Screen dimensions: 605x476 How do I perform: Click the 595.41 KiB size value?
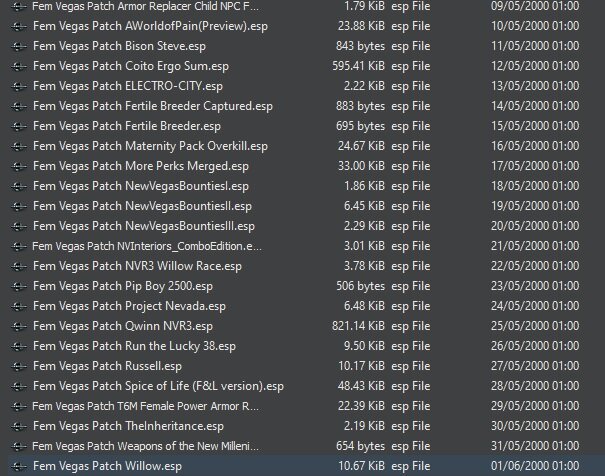click(x=358, y=66)
